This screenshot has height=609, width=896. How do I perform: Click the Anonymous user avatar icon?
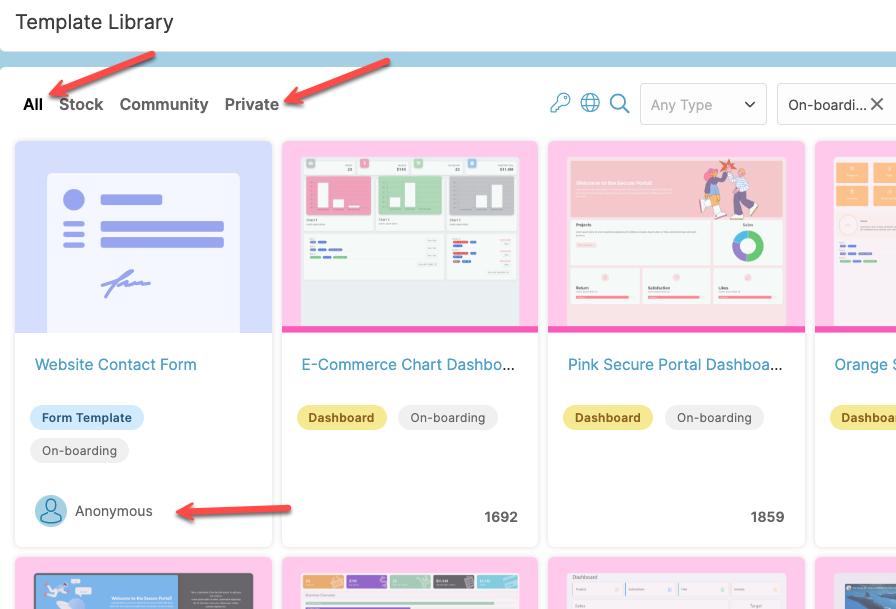tap(51, 511)
